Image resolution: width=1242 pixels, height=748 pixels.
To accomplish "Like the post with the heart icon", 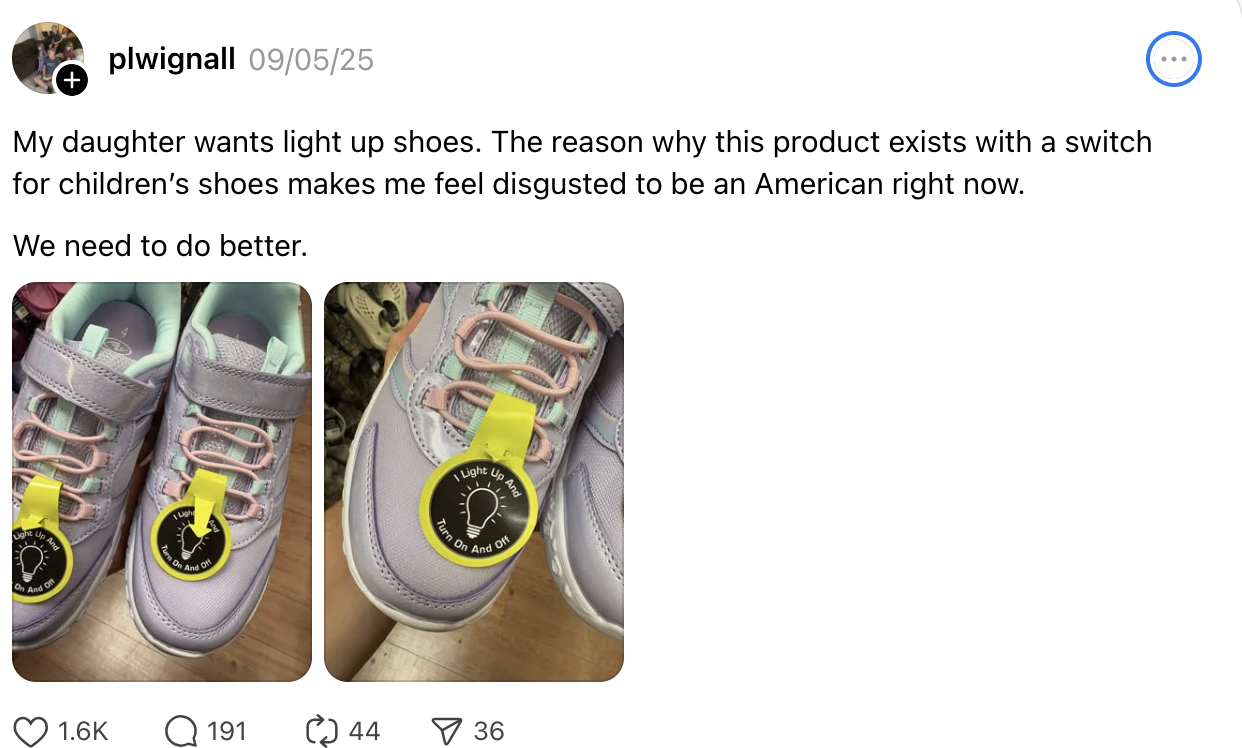I will click(x=32, y=731).
